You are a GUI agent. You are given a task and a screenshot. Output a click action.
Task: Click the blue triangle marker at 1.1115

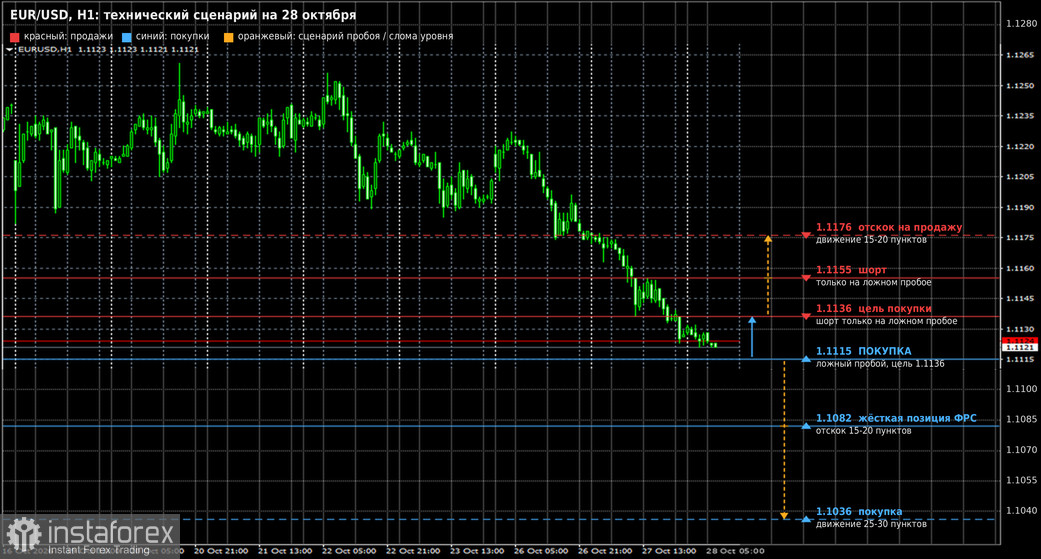(806, 359)
